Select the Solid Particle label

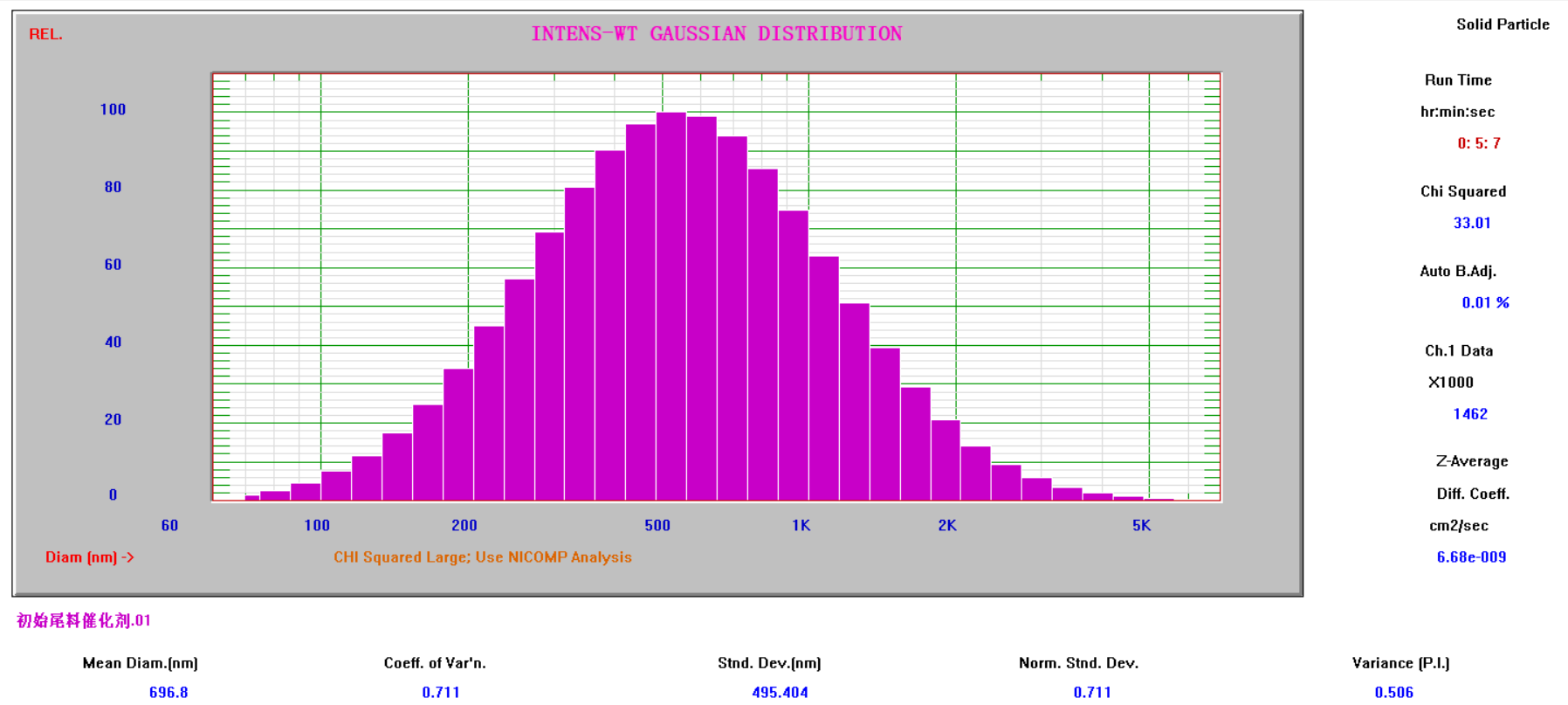click(1502, 24)
